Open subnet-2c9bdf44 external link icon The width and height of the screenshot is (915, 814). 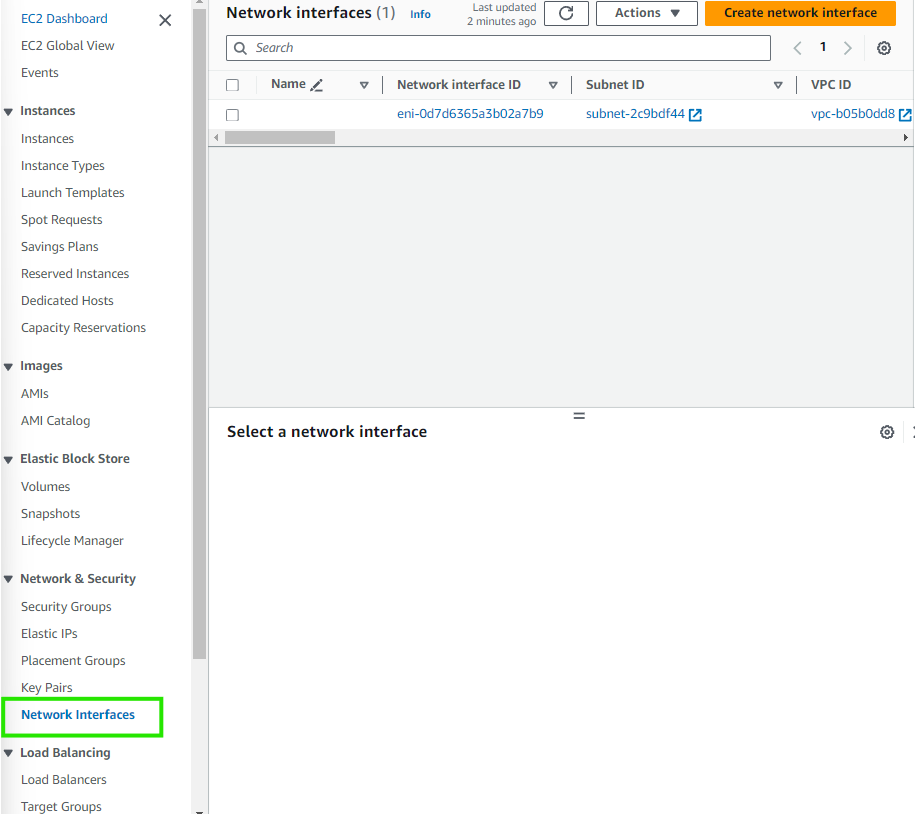pos(696,115)
